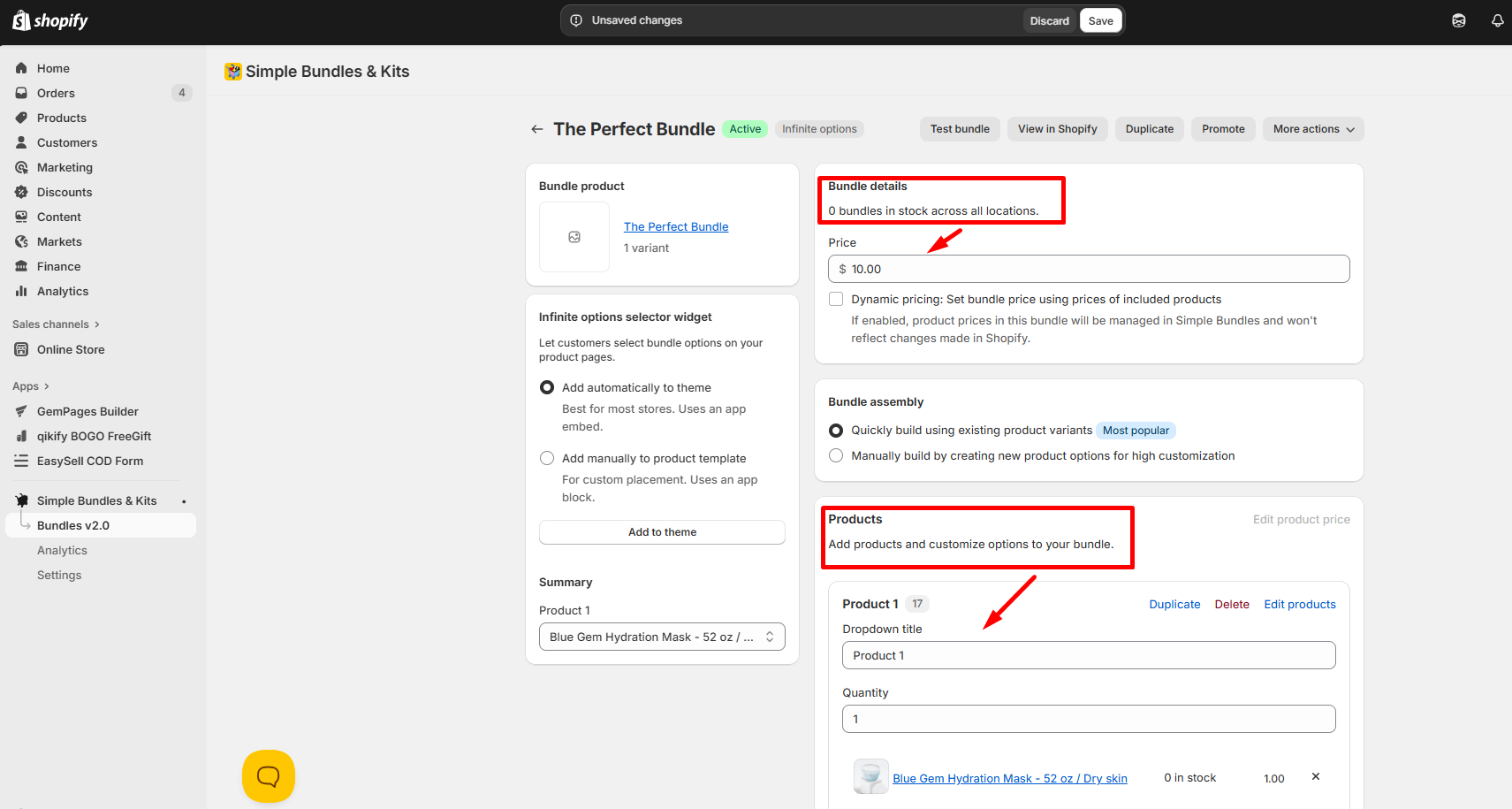Go to Bundles v2.0 in sidebar

[73, 525]
